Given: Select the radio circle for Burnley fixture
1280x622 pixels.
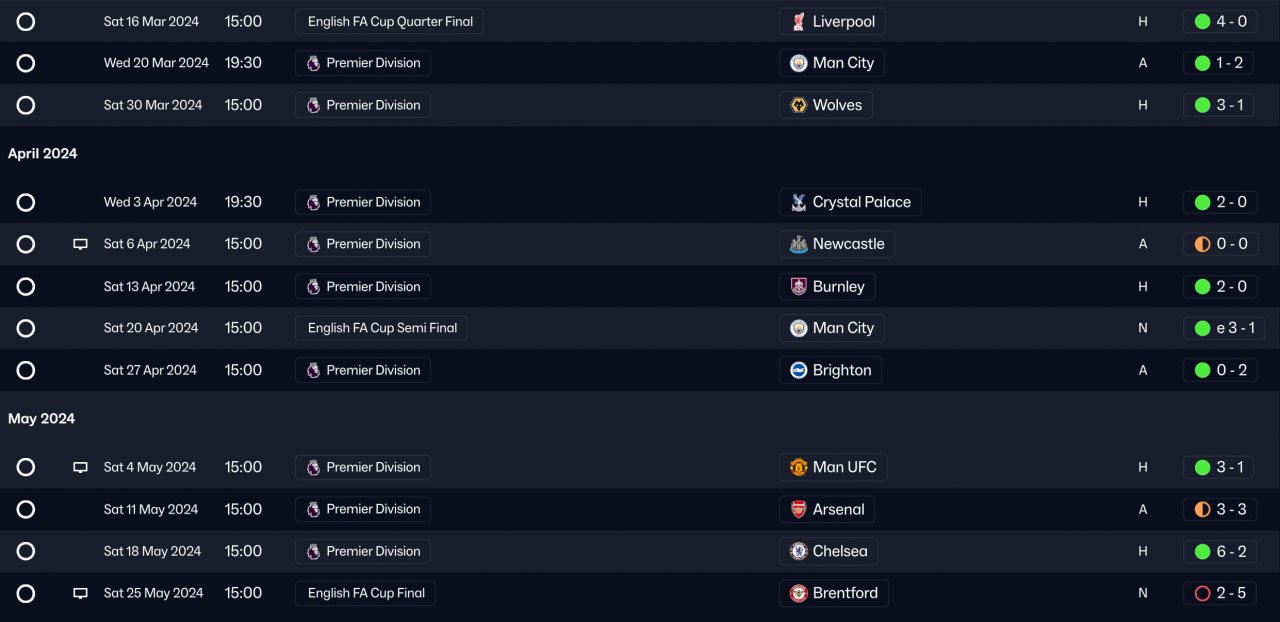Looking at the screenshot, I should pyautogui.click(x=26, y=287).
